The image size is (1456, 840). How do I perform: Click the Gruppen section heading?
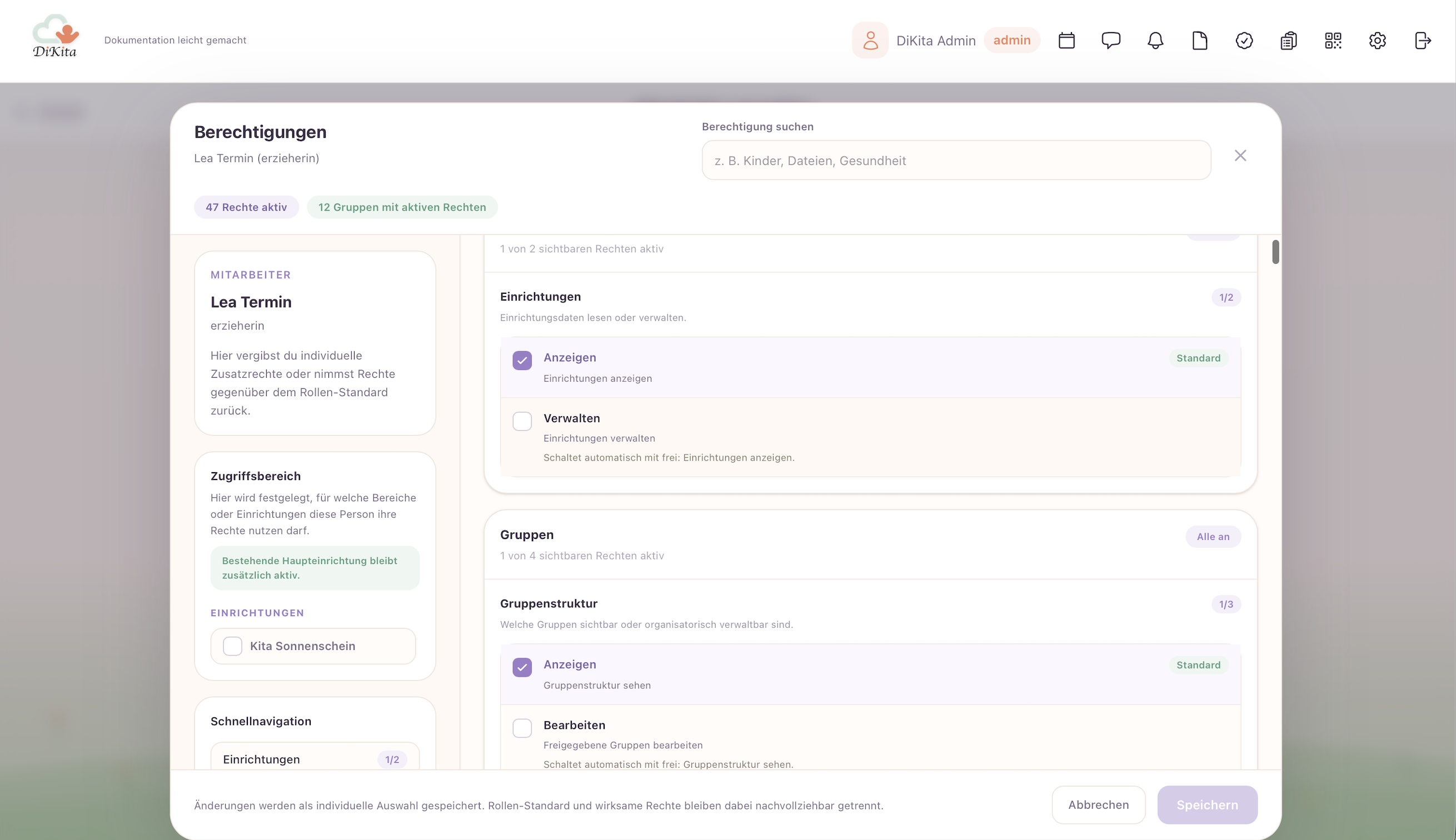(527, 535)
